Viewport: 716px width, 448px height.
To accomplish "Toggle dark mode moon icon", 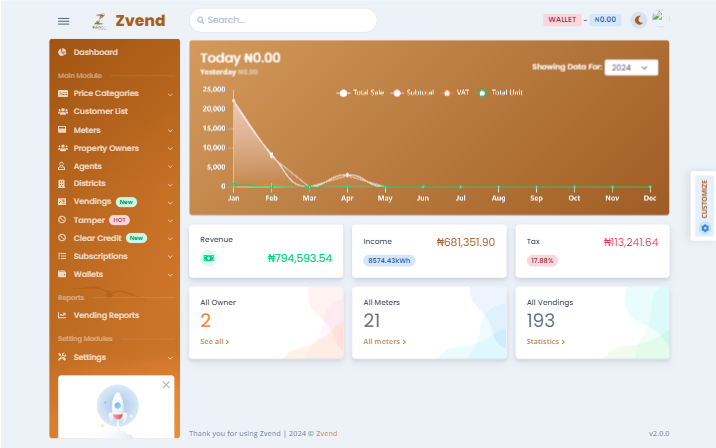I will [639, 19].
